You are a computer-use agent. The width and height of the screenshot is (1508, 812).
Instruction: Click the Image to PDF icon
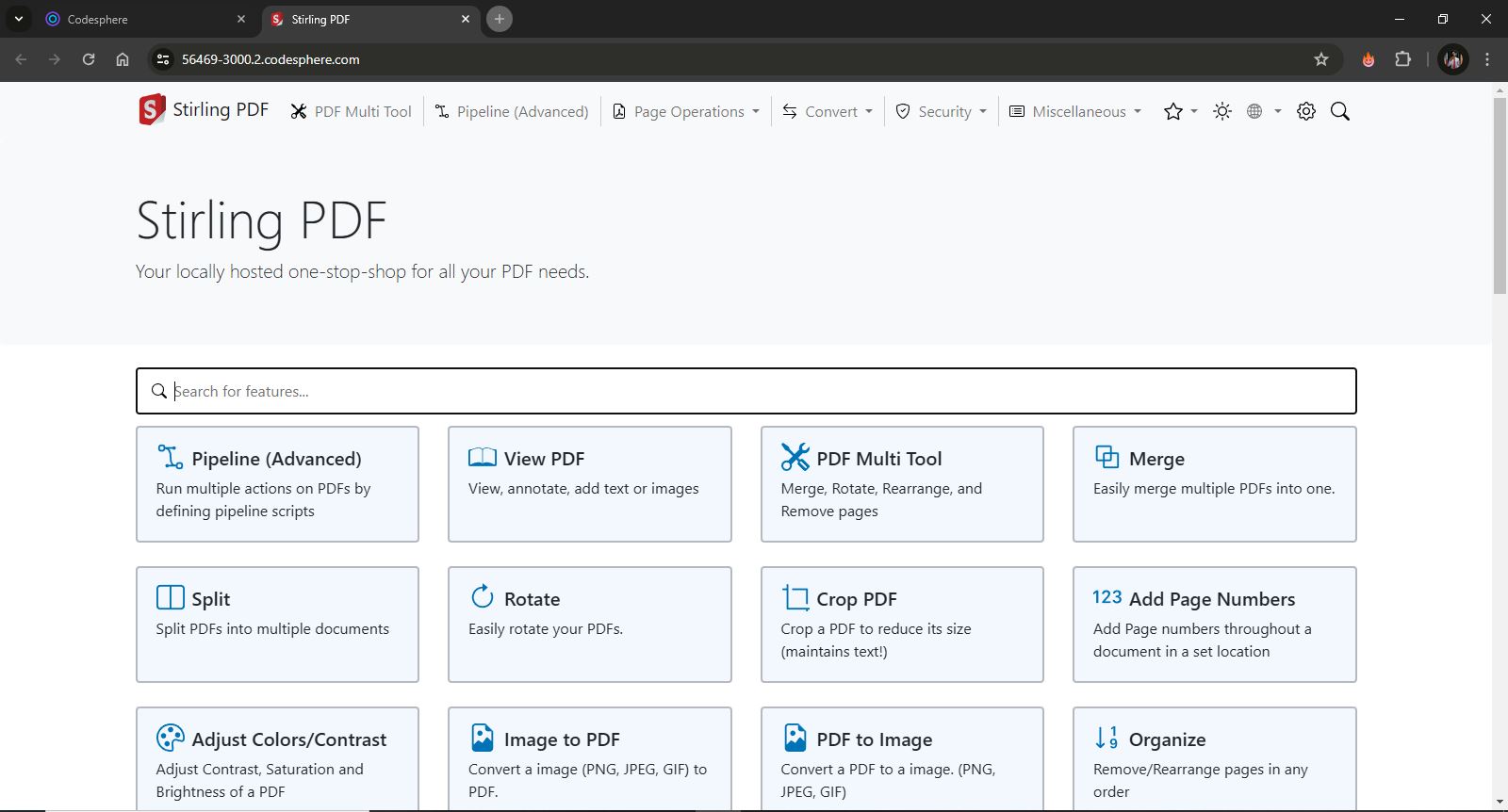click(x=483, y=738)
